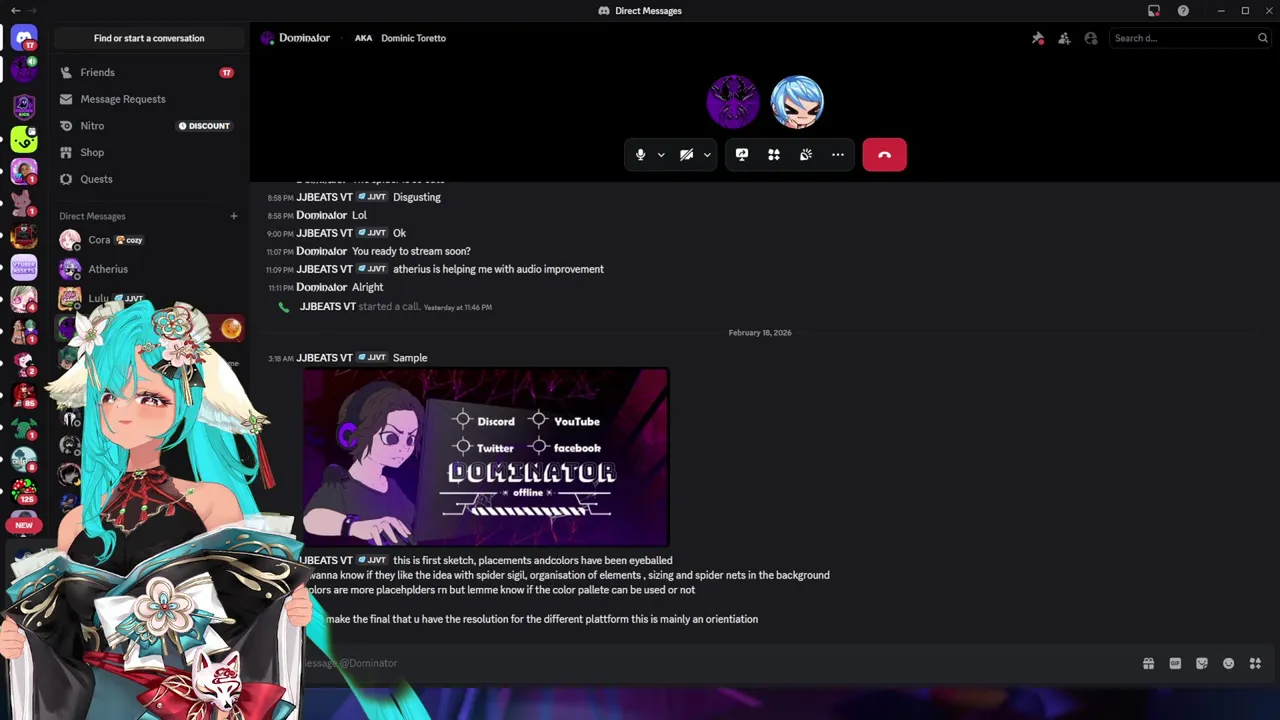
Task: Hang up the call with red button
Action: point(884,155)
